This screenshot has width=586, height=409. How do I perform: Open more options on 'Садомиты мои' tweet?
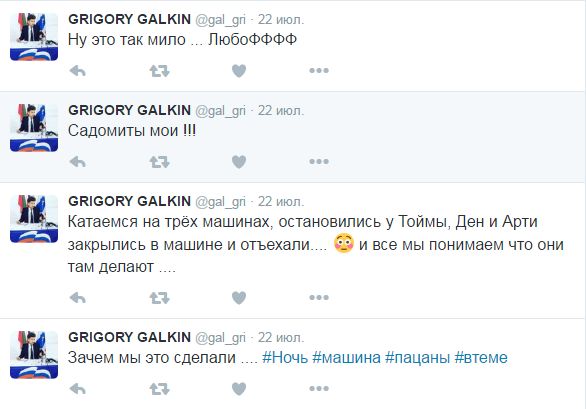pyautogui.click(x=319, y=162)
